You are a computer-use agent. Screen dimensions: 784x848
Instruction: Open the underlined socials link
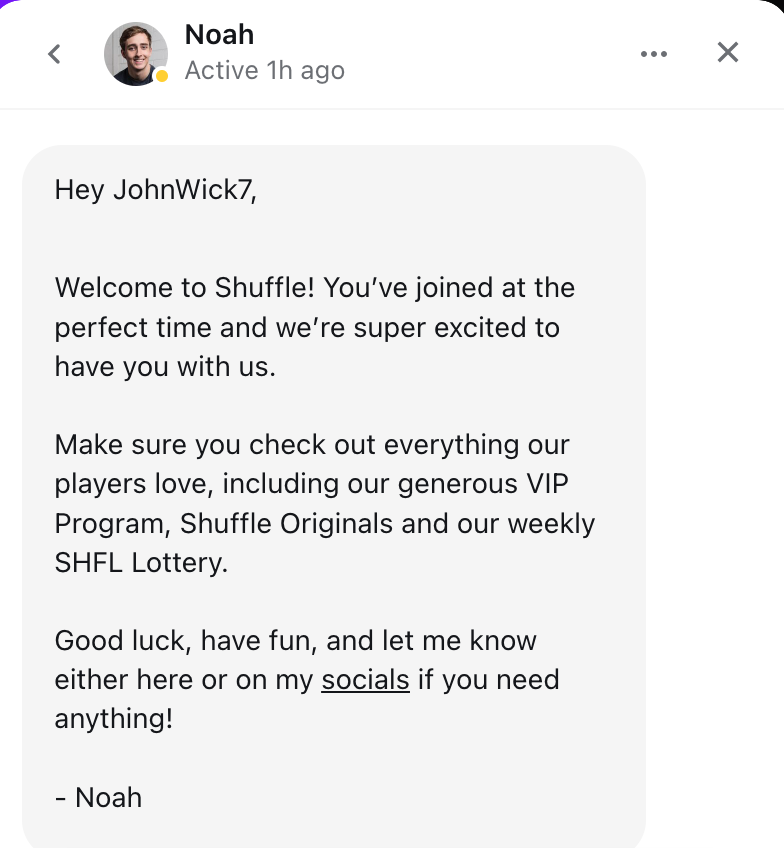pos(365,680)
